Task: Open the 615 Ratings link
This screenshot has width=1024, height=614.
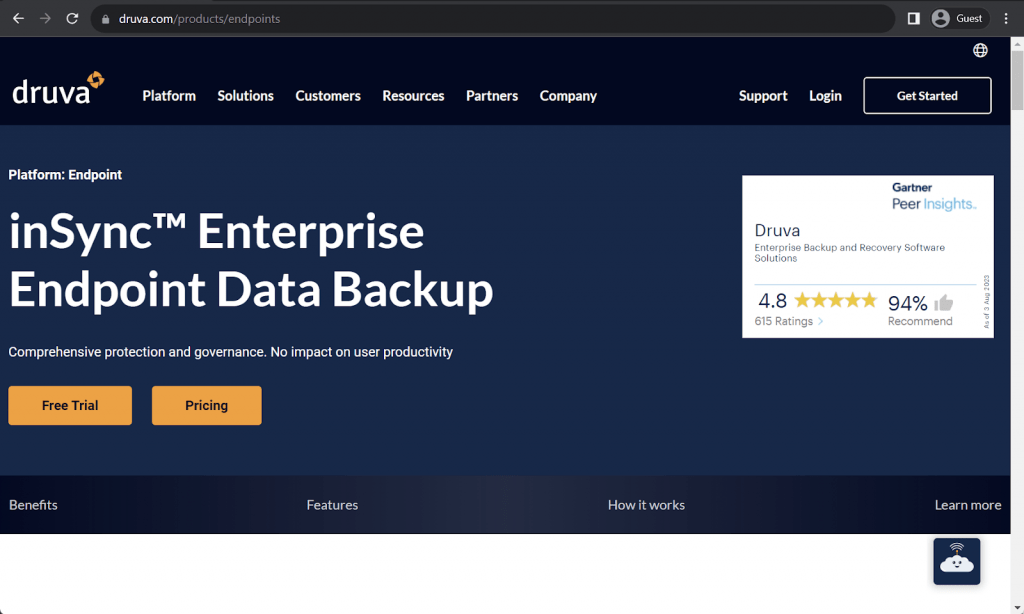Action: [789, 321]
